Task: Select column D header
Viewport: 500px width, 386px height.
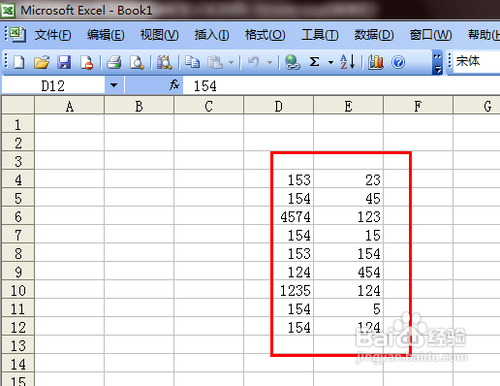Action: point(279,106)
